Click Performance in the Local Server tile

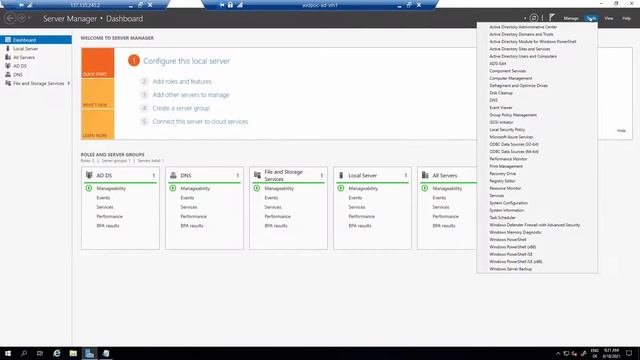click(x=361, y=216)
